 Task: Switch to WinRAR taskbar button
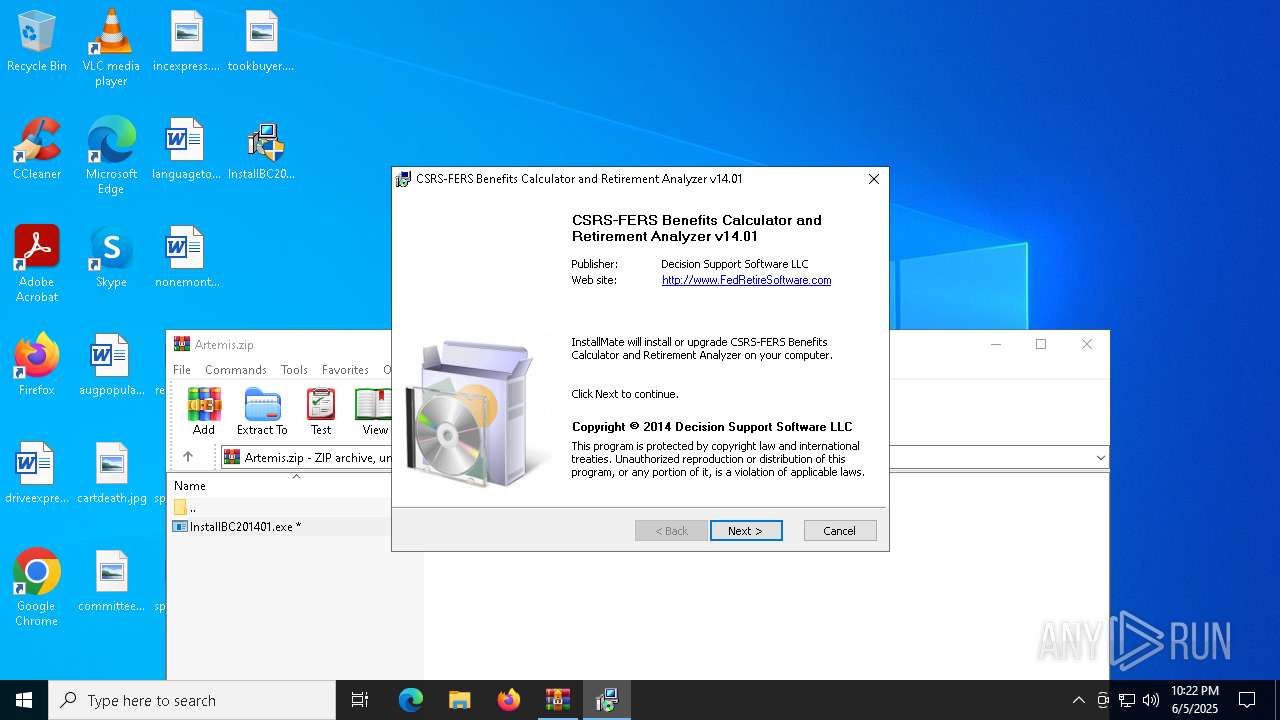pos(558,700)
